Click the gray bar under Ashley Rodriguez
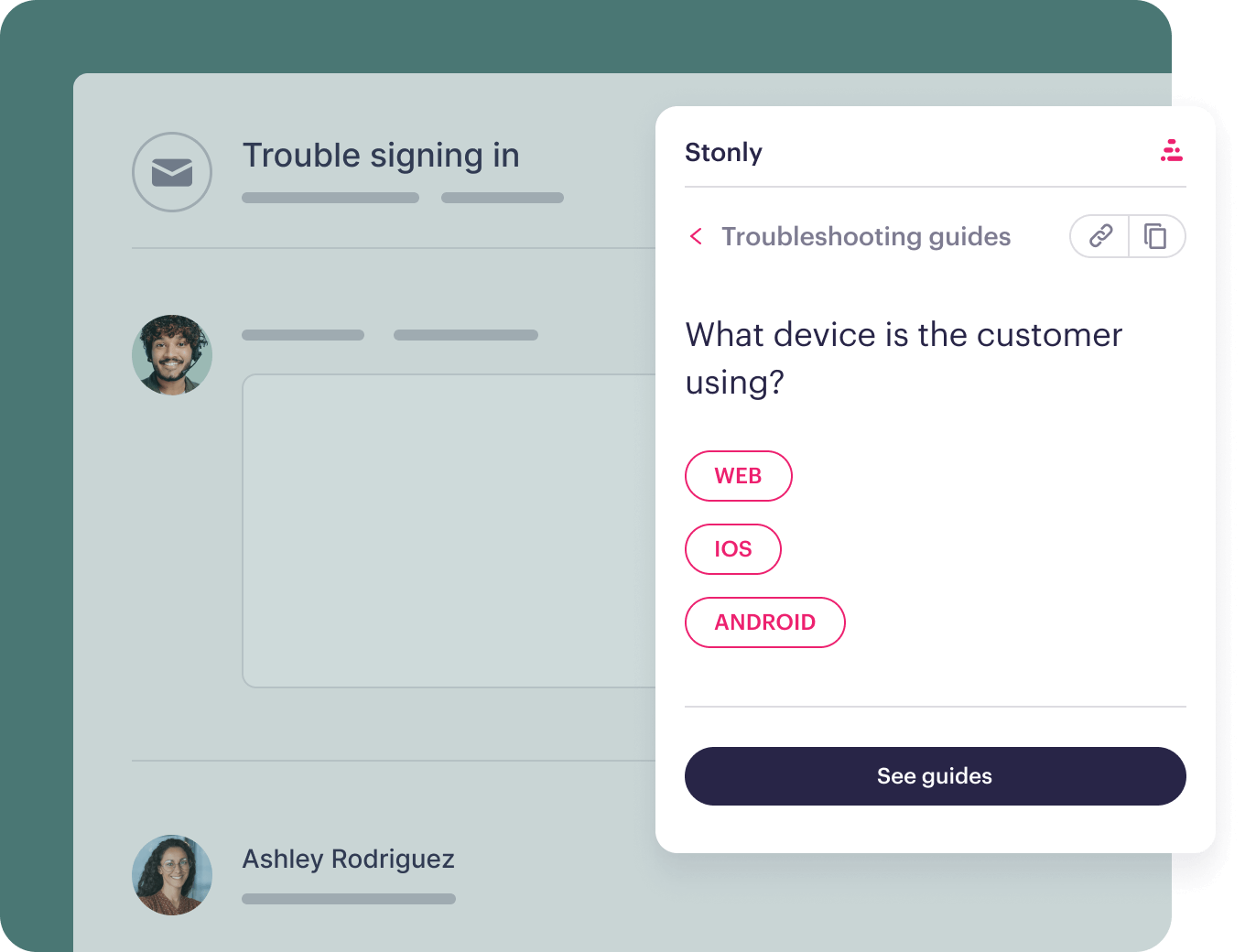The height and width of the screenshot is (952, 1245). 349,899
